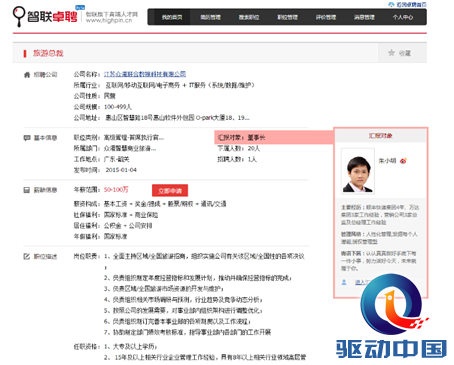
Task: Switch to the 简历管理 tab
Action: (x=210, y=17)
